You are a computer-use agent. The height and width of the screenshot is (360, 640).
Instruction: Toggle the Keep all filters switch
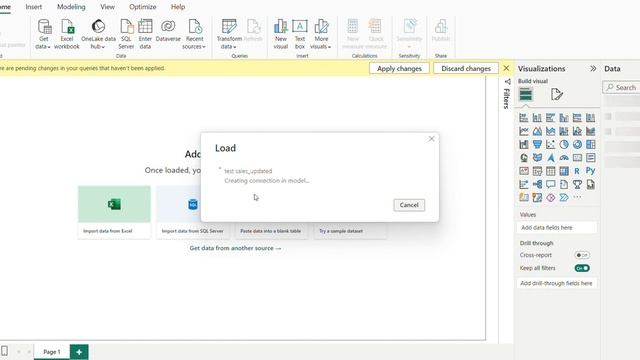582,268
